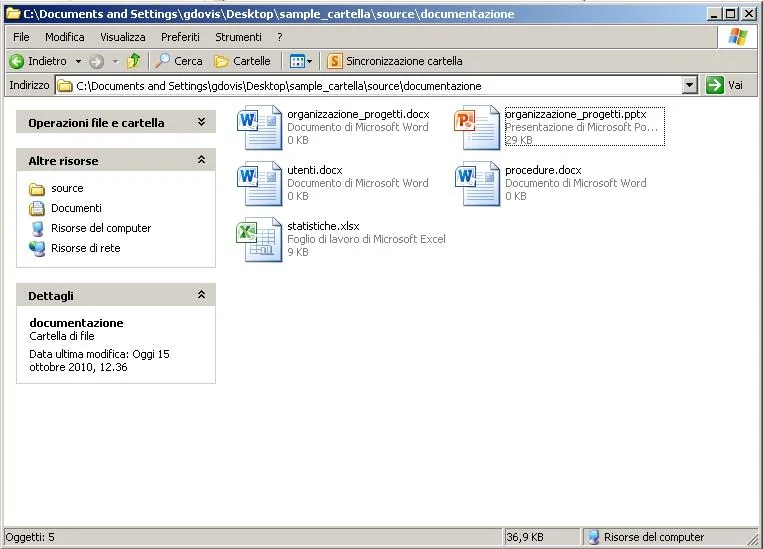Open the ? help menu
This screenshot has width=763, height=549.
[280, 37]
